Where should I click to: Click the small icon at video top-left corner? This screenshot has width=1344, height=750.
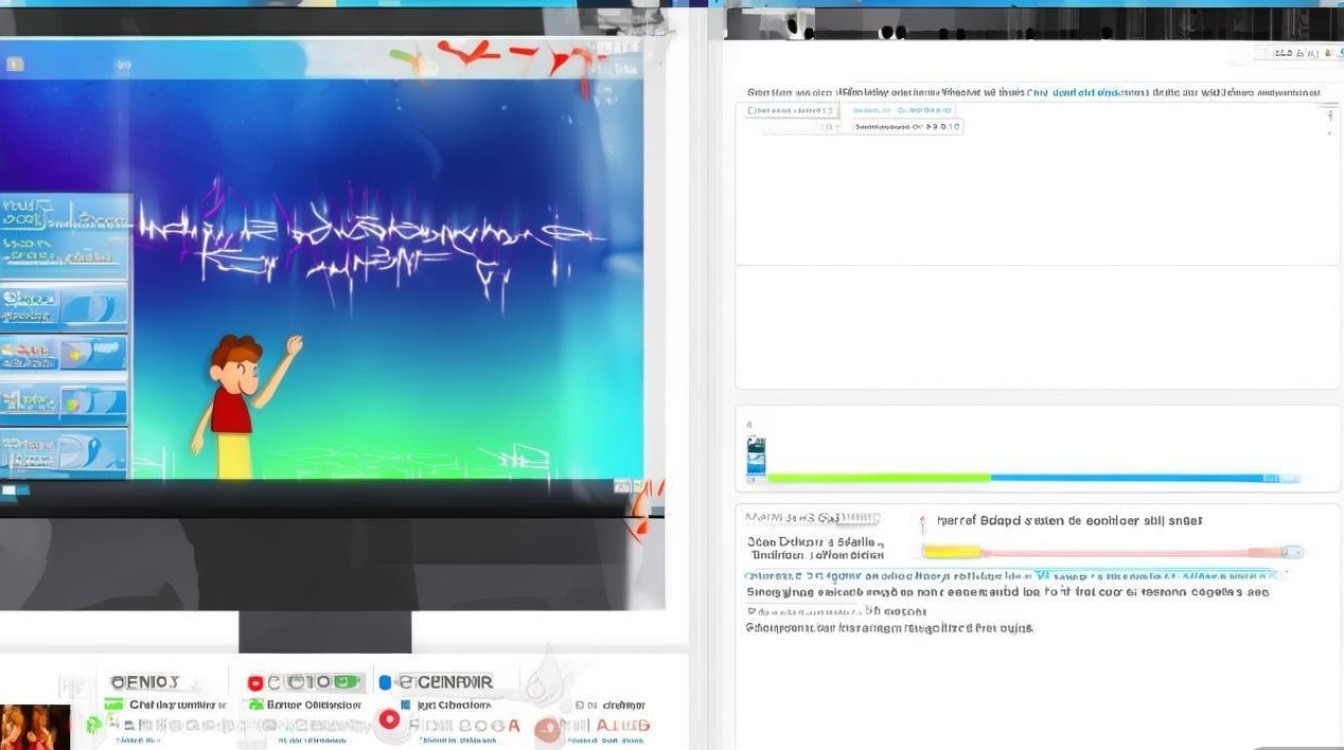pyautogui.click(x=15, y=64)
